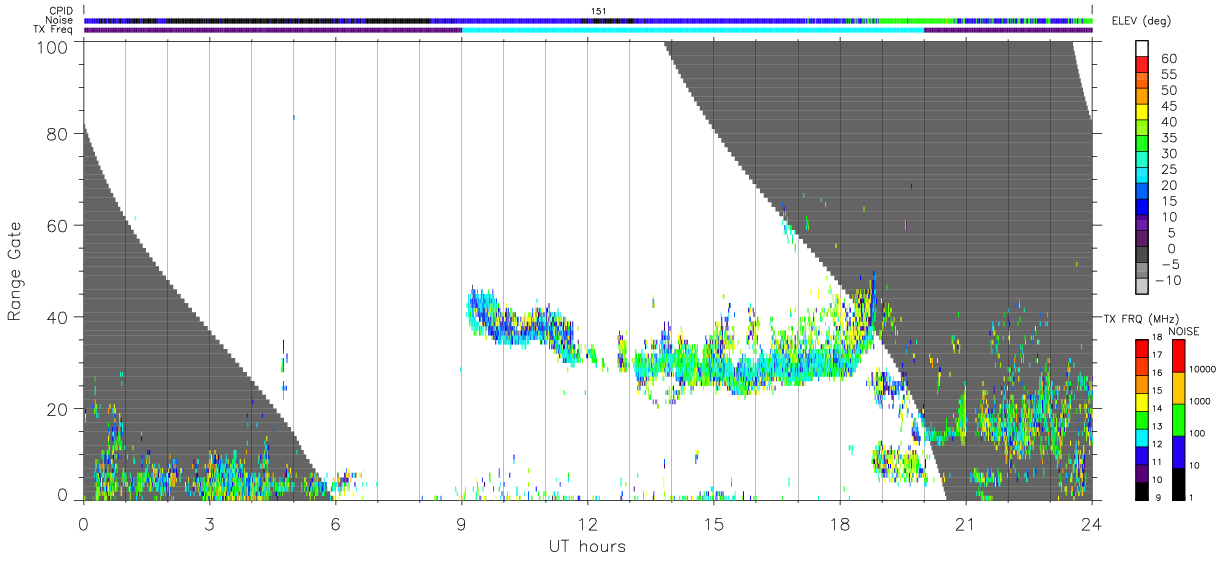This screenshot has width=1228, height=567.
Task: Click the red segment of NOISE color bar
Action: (1179, 356)
